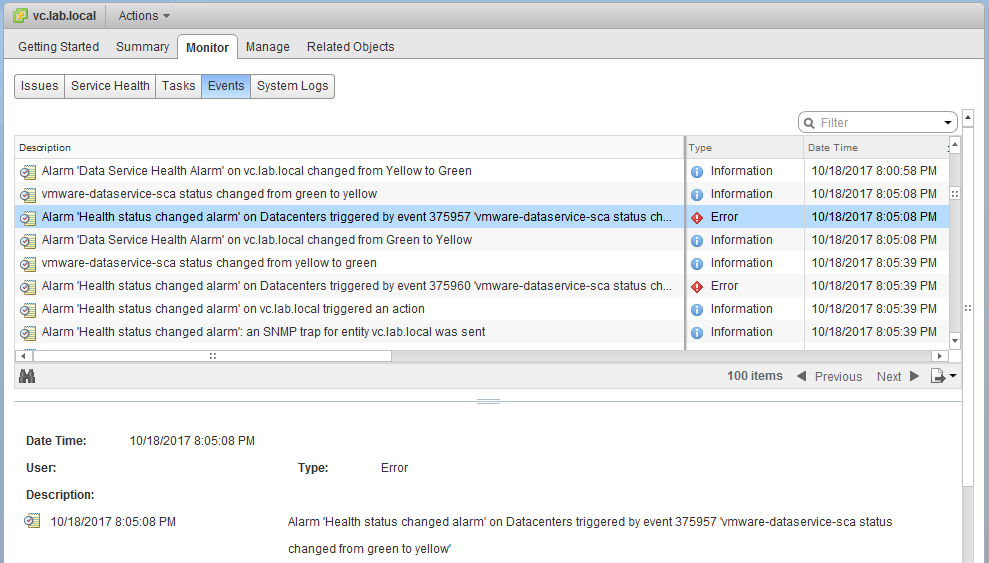Click the magnifier icon in the Filter box
Image resolution: width=989 pixels, height=563 pixels.
809,123
